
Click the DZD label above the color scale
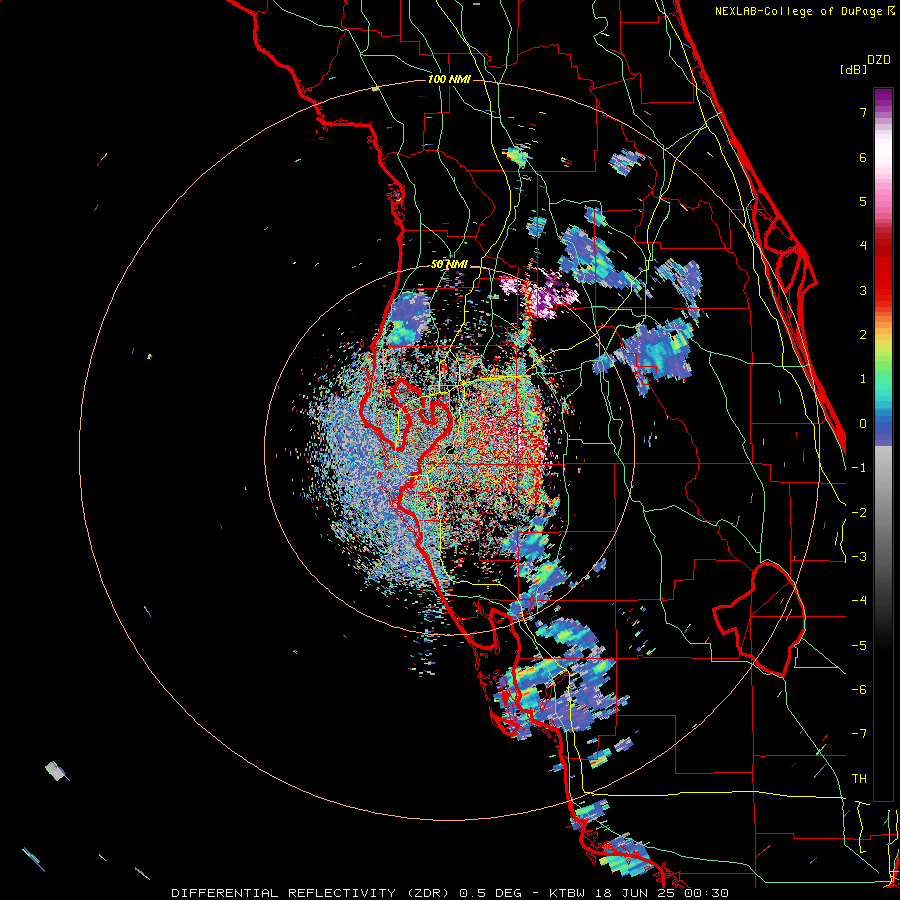879,60
